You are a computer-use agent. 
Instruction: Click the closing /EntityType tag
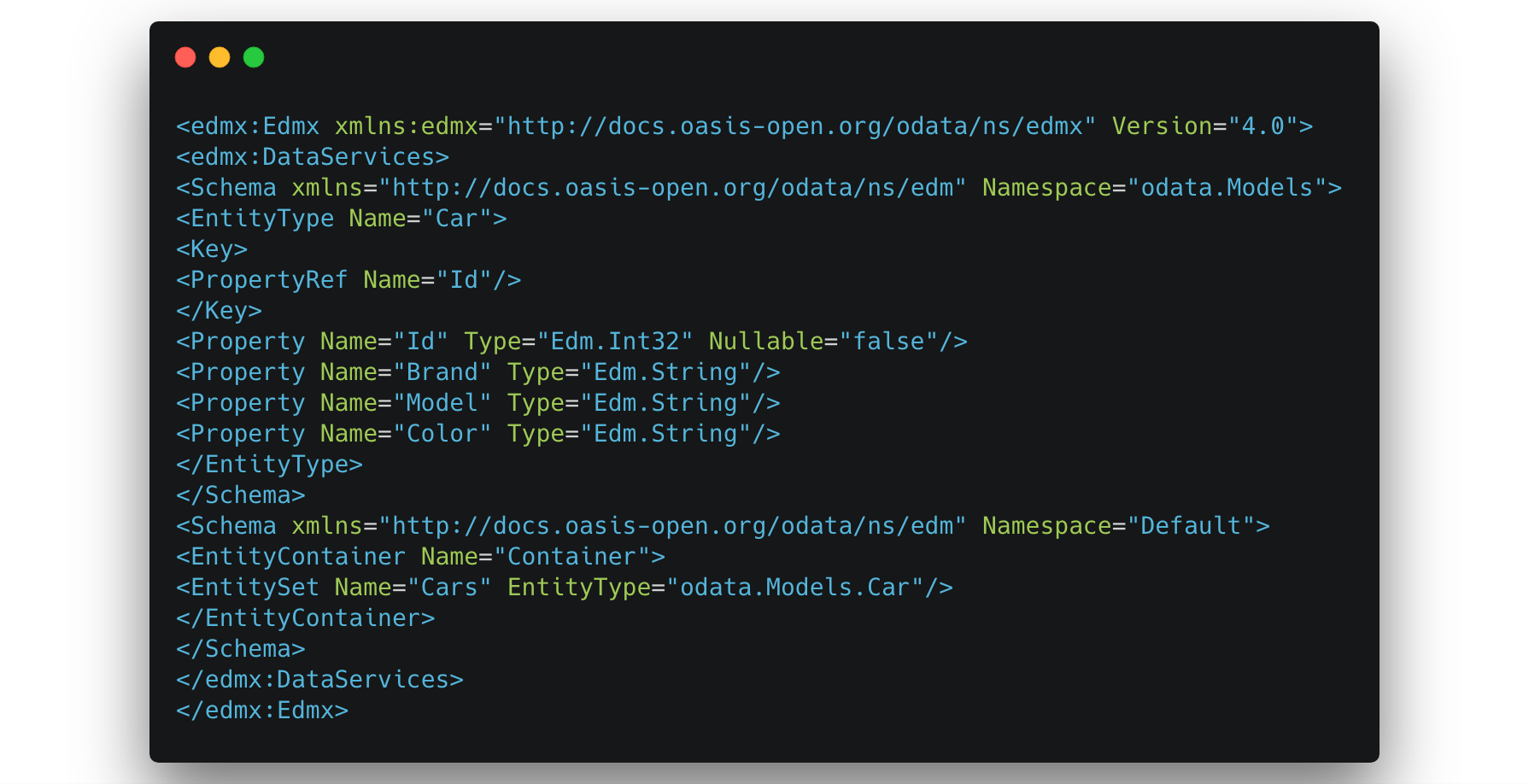tap(269, 465)
